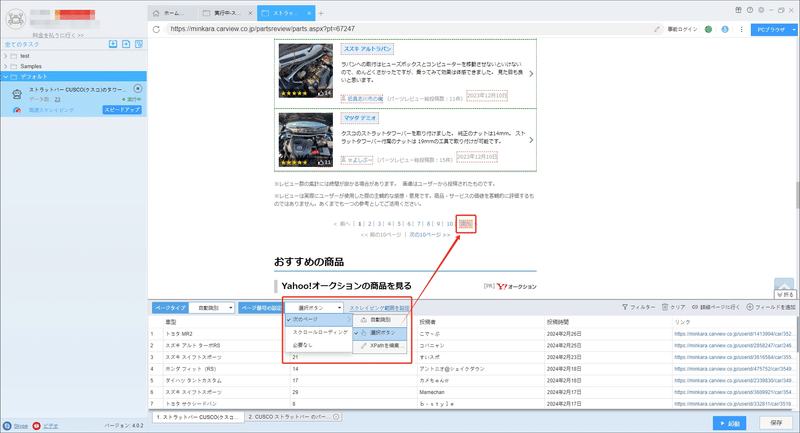Image resolution: width=800 pixels, height=433 pixels.
Task: Choose 必要なし menu option
Action: (x=319, y=345)
